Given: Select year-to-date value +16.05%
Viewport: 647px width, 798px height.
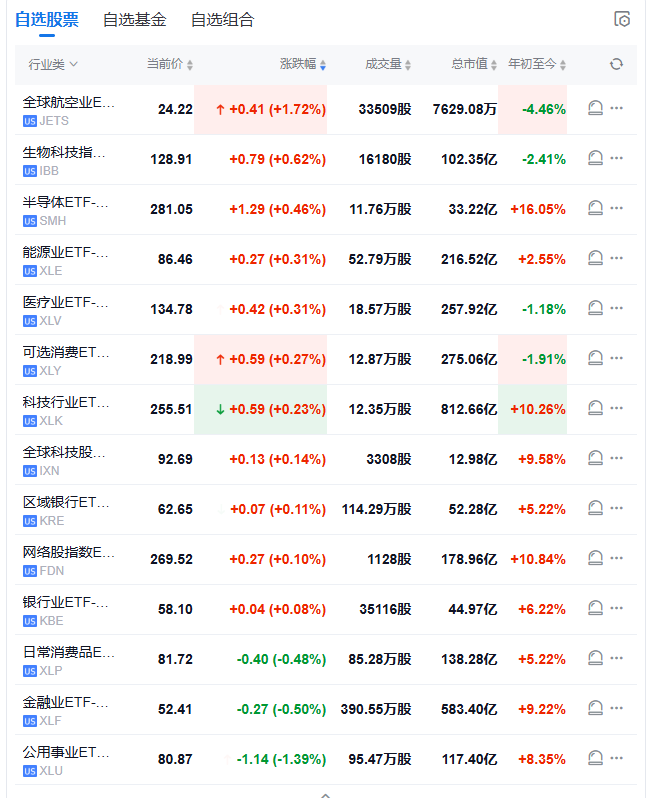Looking at the screenshot, I should [x=538, y=209].
